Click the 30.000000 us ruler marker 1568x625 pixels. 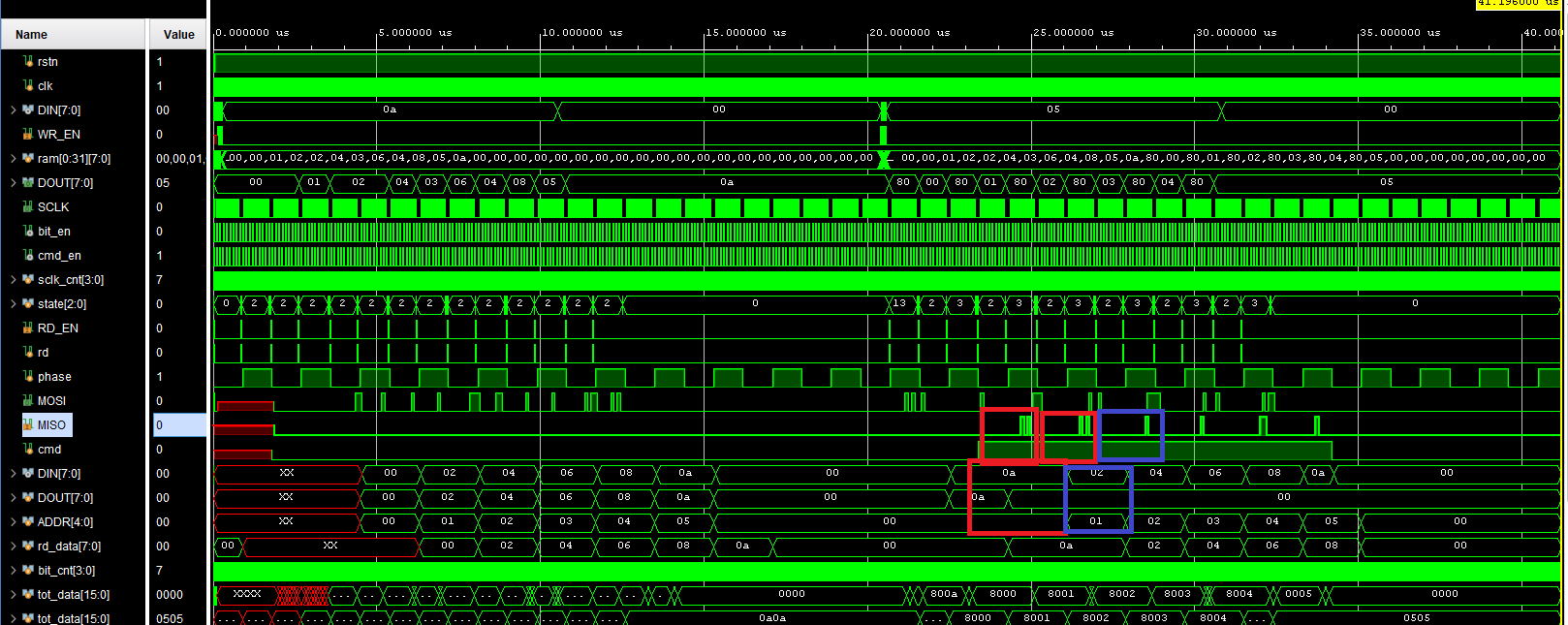point(1236,32)
